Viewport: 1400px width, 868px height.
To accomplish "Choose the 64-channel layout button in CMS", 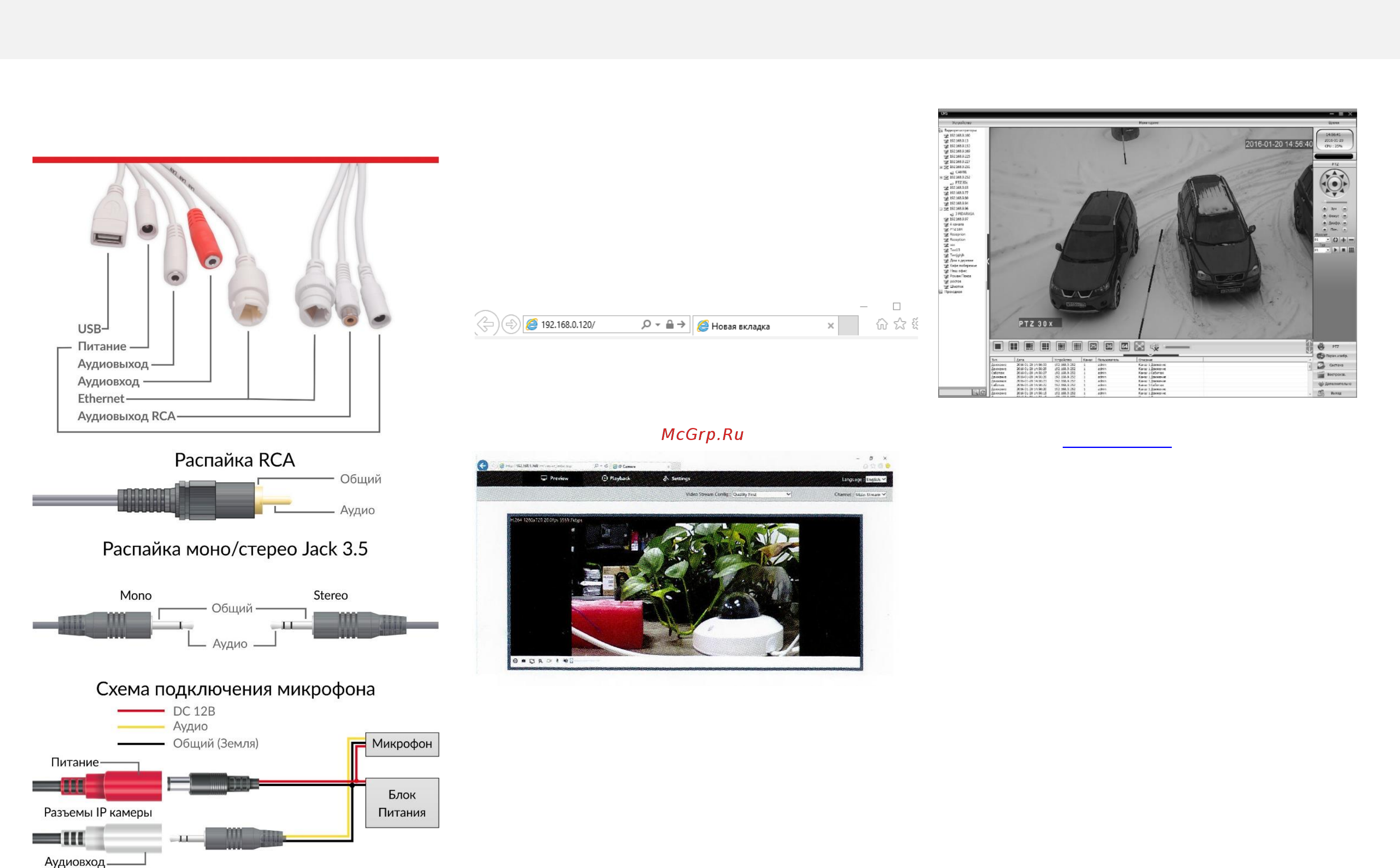I will [x=1125, y=346].
